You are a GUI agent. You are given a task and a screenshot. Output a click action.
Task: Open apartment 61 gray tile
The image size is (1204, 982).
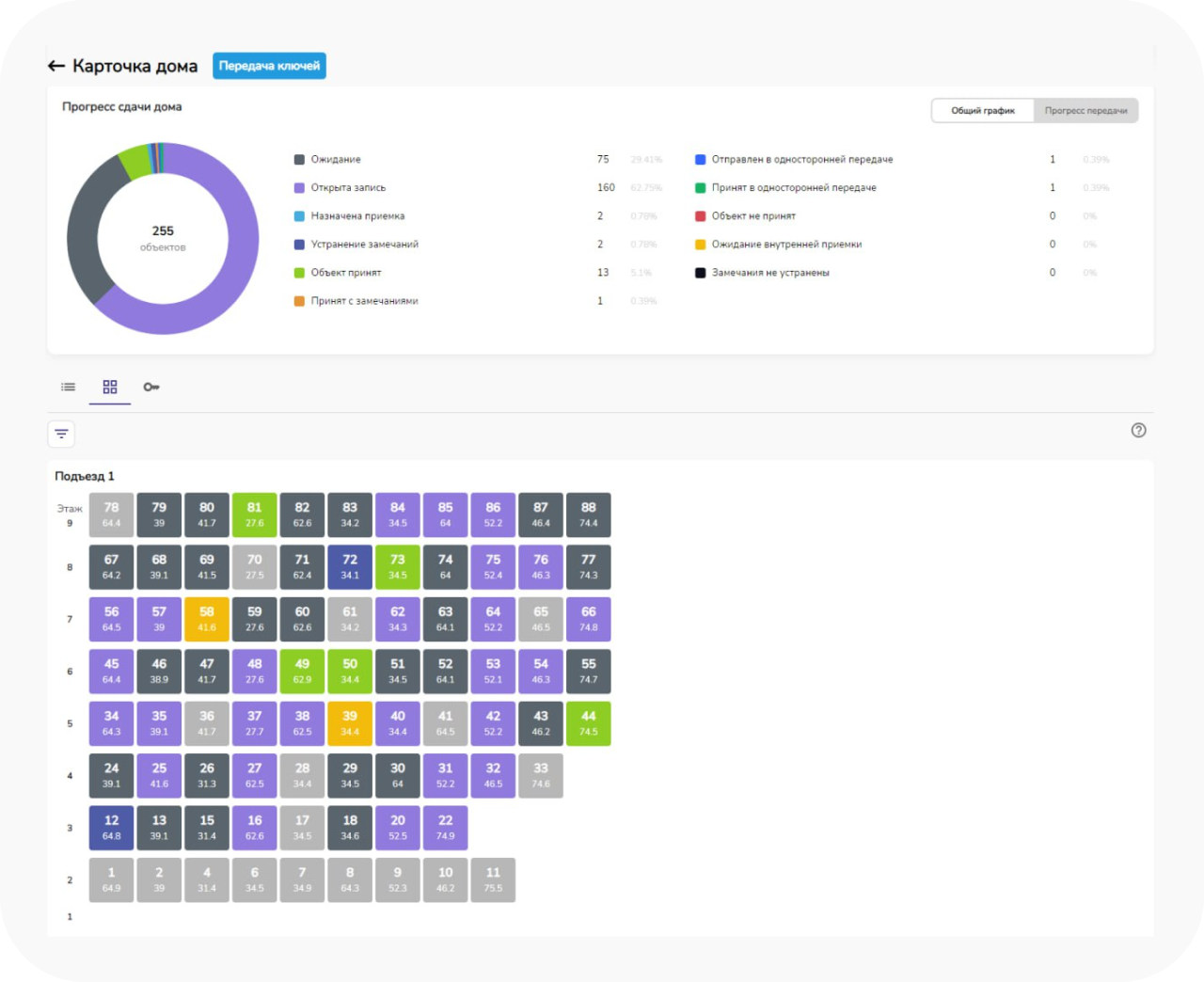pyautogui.click(x=350, y=619)
